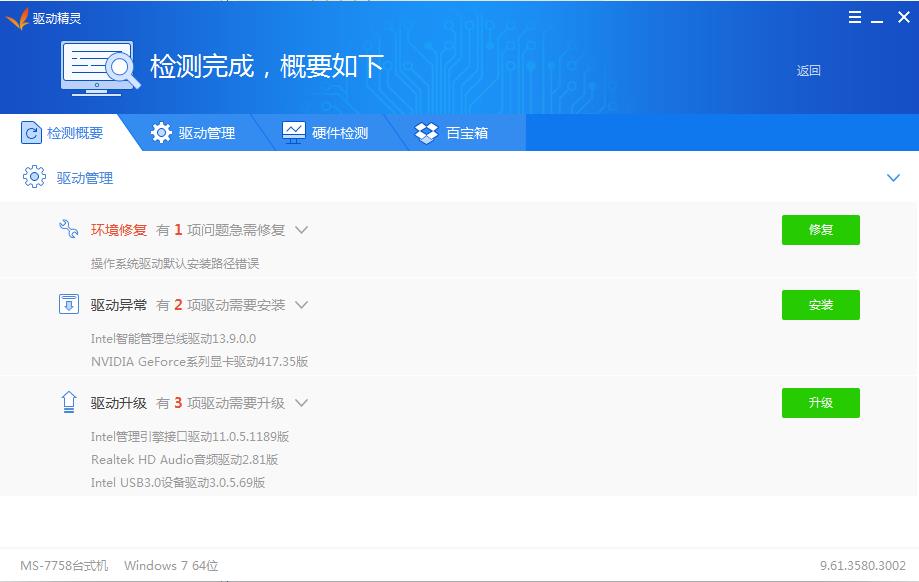
Task: Expand the 驱动升级 chevron arrow
Action: (301, 403)
